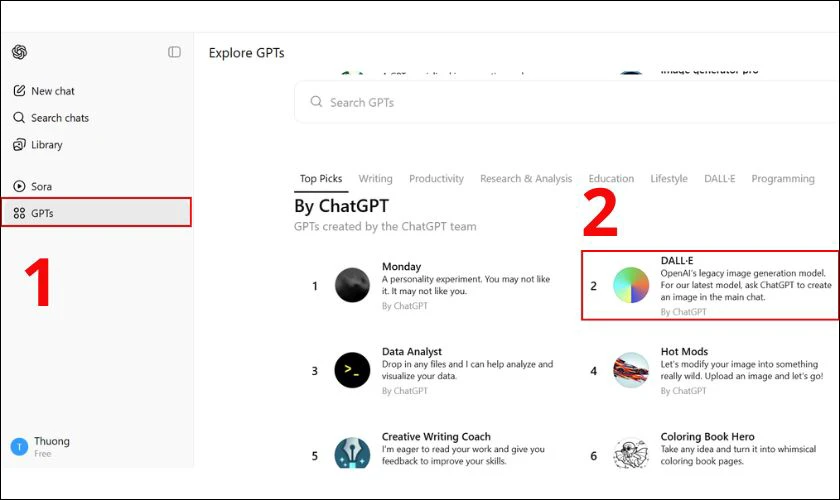Open the Creative Writing Coach title
The height and width of the screenshot is (500, 840).
point(436,436)
